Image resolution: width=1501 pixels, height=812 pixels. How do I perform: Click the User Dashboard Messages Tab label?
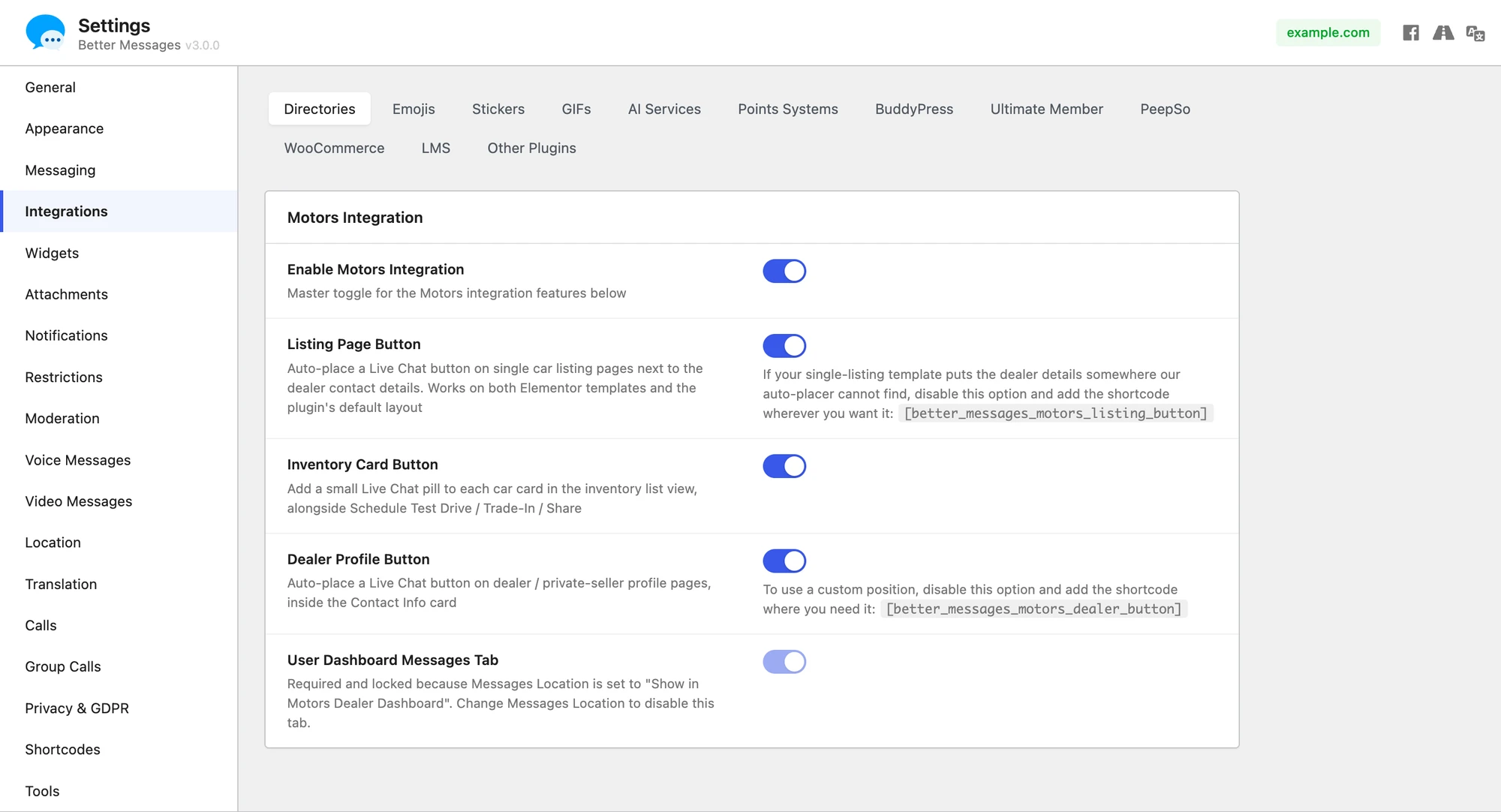393,660
